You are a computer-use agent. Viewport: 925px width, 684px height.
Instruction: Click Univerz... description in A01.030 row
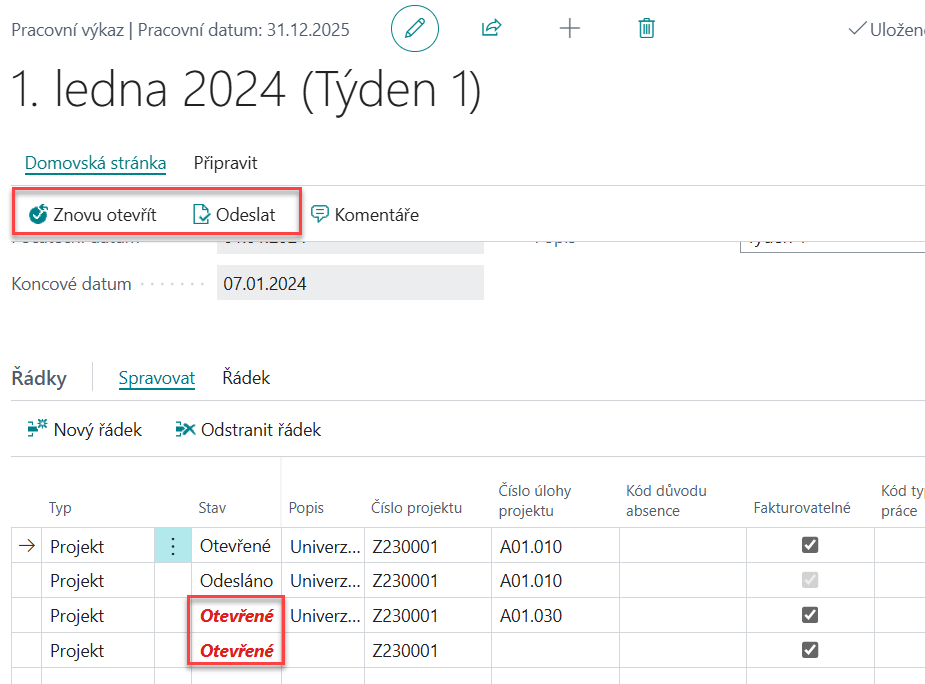[323, 616]
